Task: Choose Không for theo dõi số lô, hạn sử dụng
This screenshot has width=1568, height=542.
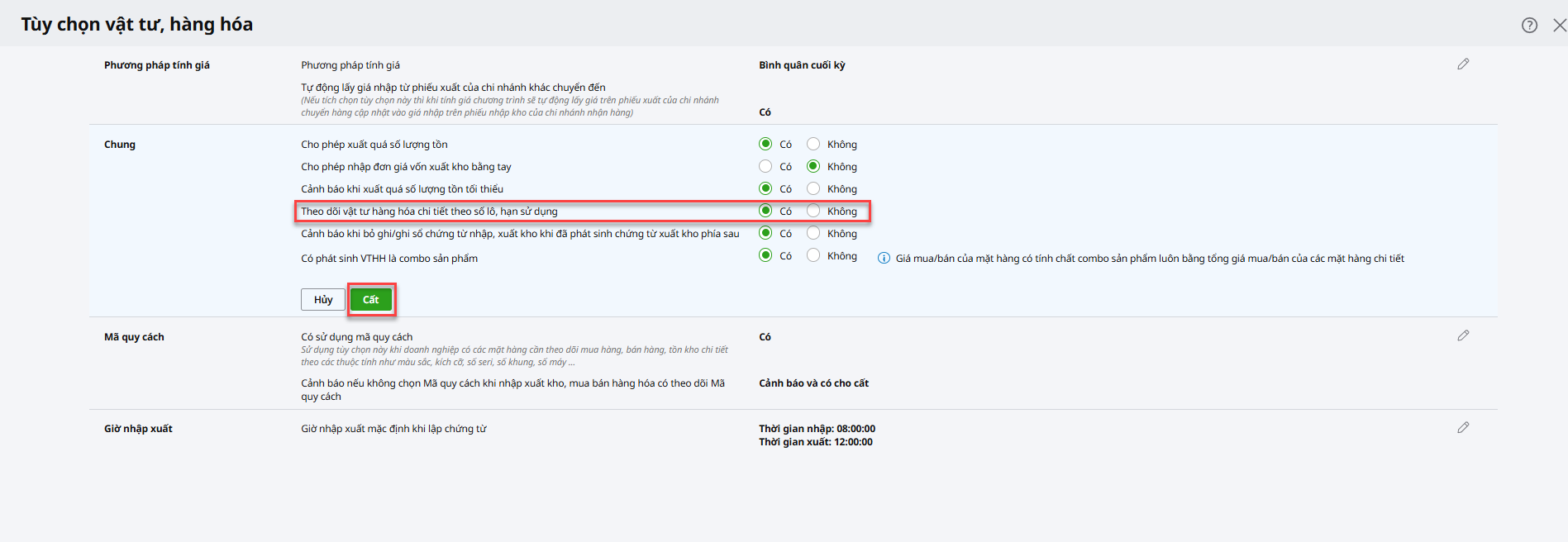Action: pos(813,212)
